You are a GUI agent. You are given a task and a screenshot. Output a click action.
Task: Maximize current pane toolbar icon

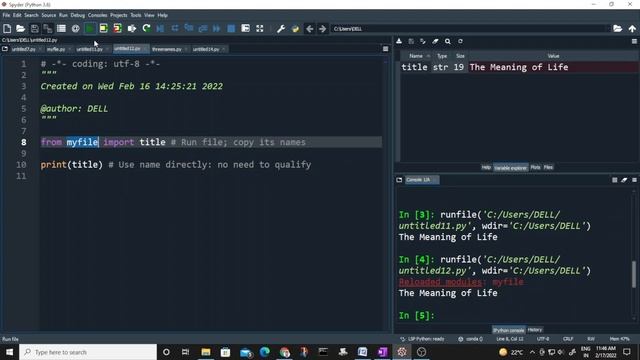[245, 29]
